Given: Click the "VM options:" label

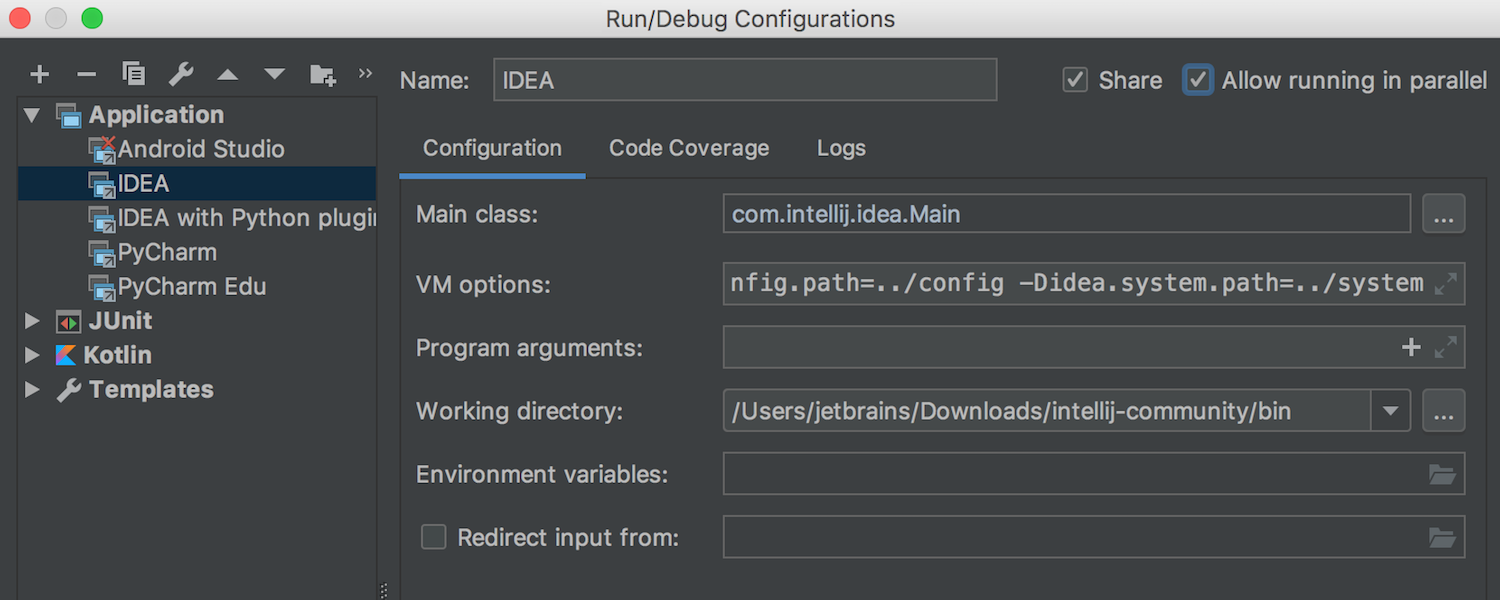Looking at the screenshot, I should [x=484, y=285].
